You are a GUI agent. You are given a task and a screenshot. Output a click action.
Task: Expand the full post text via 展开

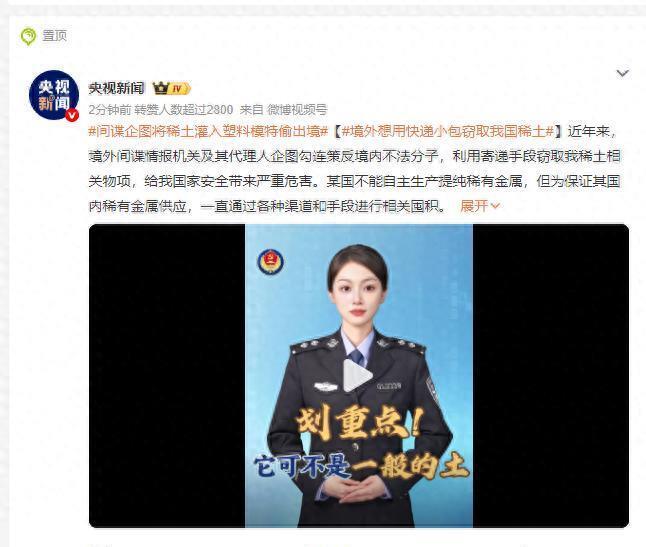point(474,206)
